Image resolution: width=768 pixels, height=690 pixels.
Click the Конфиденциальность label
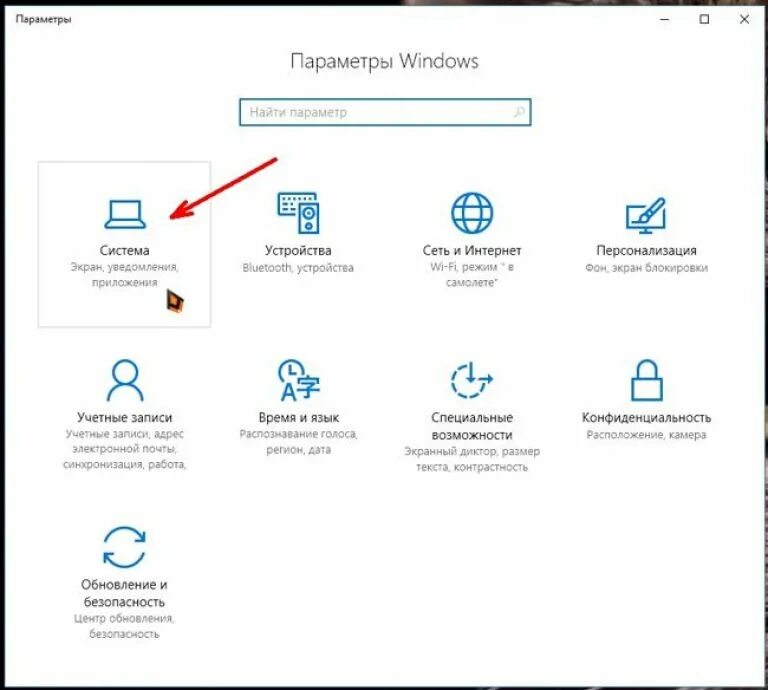646,417
